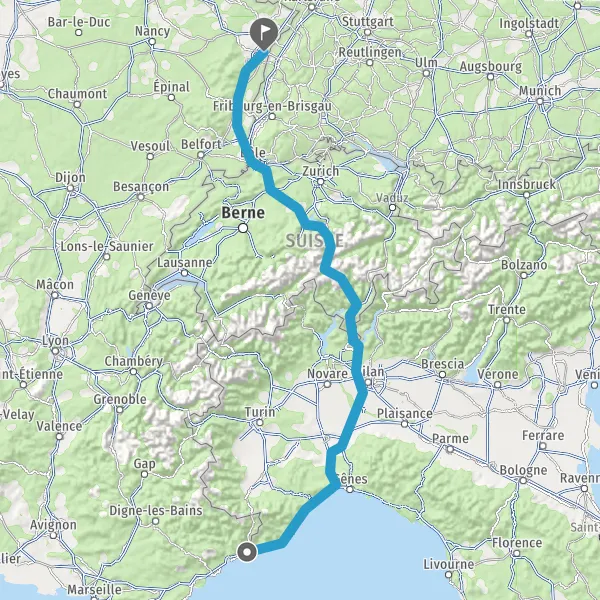The width and height of the screenshot is (600, 600).
Task: Select the Innsbruck label on map
Action: point(527,184)
